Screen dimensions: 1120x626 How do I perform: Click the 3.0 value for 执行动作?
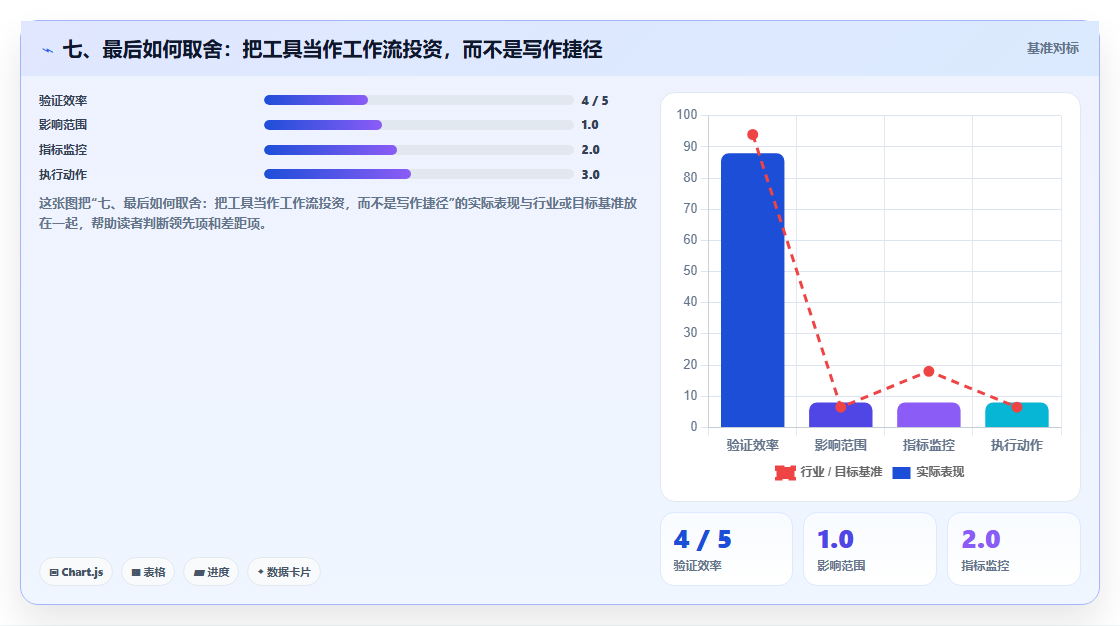590,175
